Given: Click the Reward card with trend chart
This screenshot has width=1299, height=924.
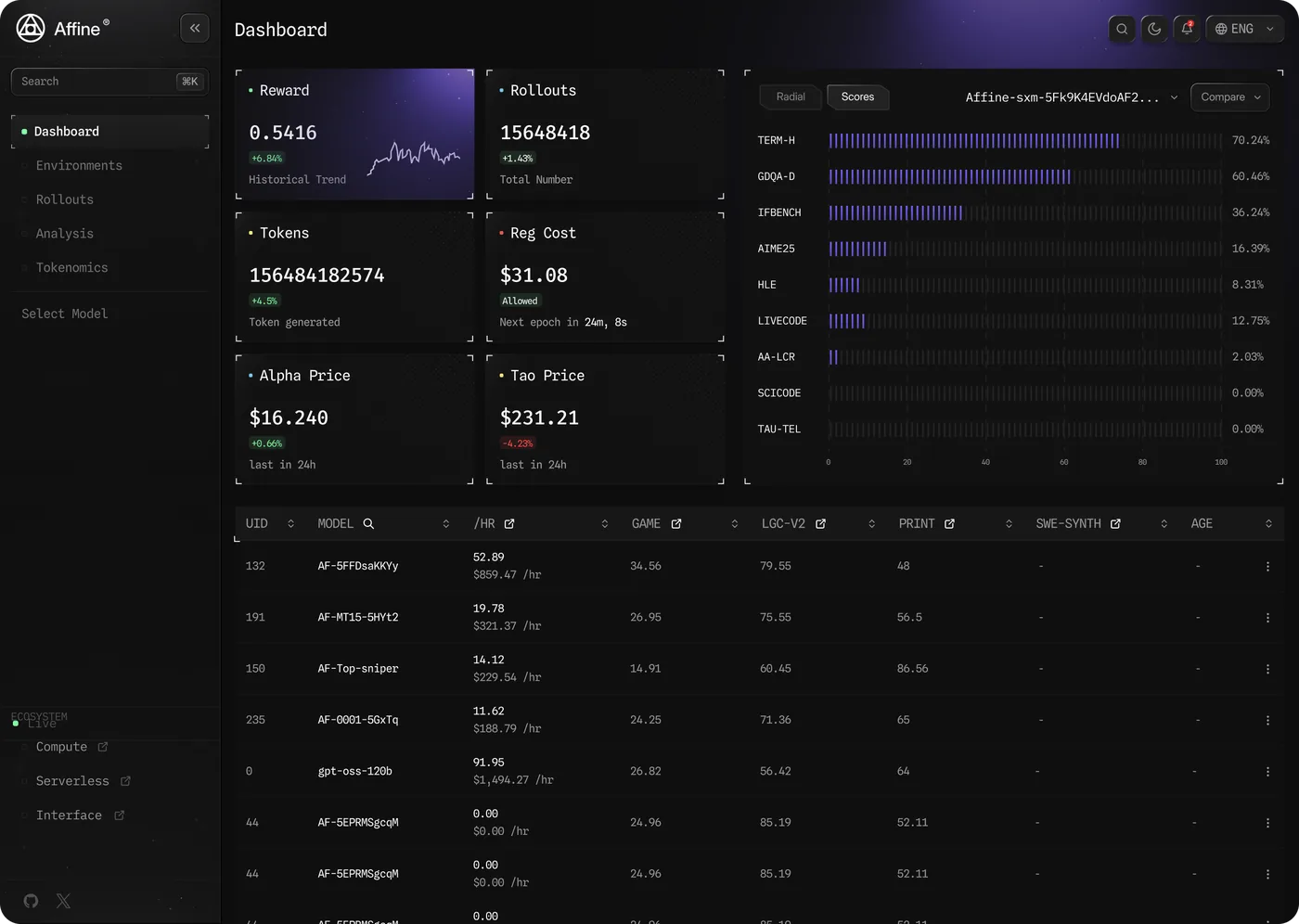Looking at the screenshot, I should (354, 135).
